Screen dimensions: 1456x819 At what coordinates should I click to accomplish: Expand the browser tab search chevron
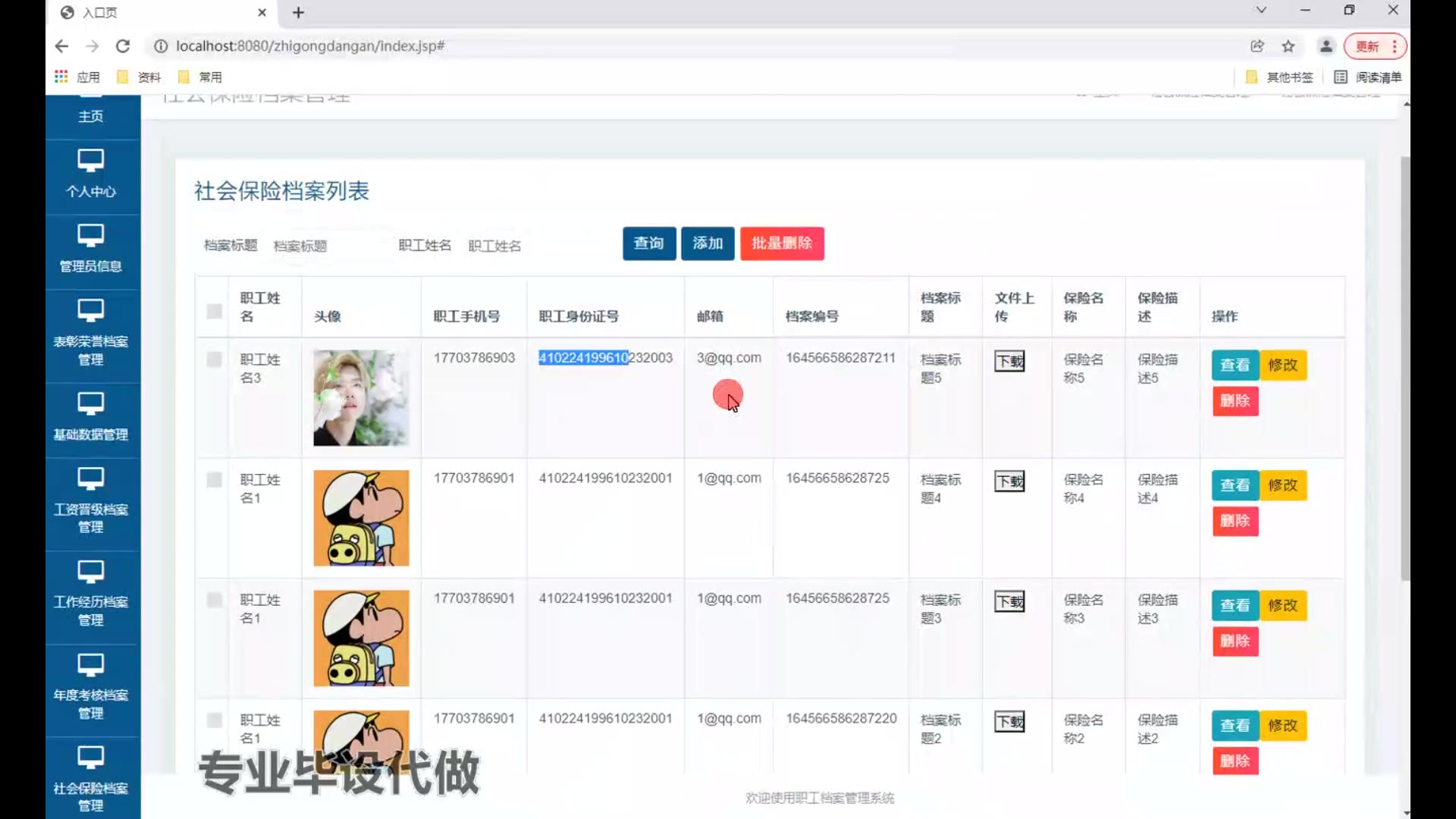point(1261,11)
